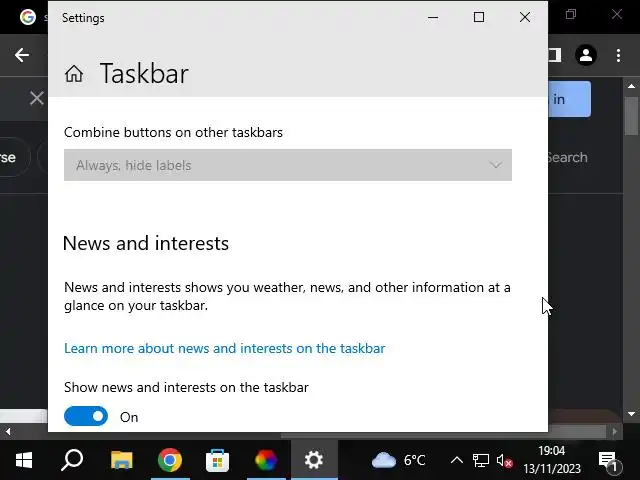This screenshot has height=480, width=640.
Task: Click muted volume speaker icon in tray
Action: pos(504,461)
